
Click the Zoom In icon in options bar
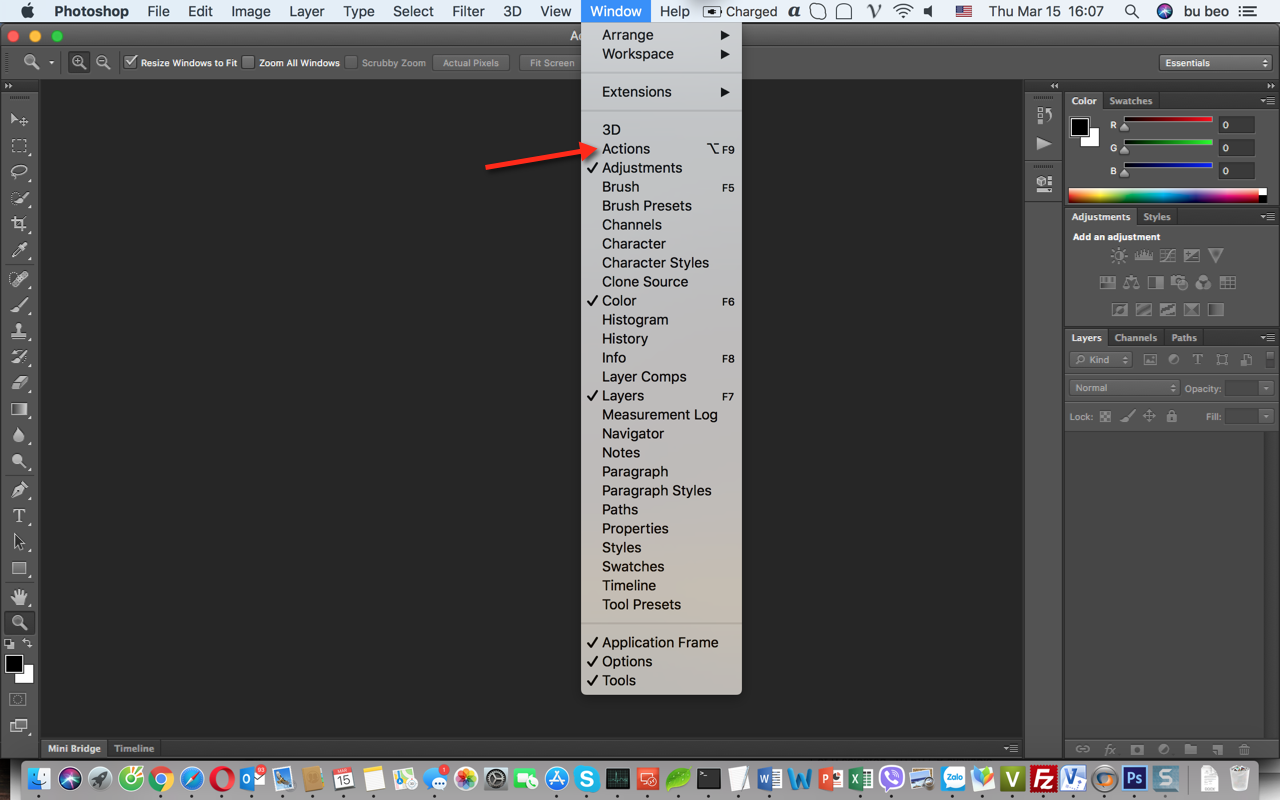[79, 62]
